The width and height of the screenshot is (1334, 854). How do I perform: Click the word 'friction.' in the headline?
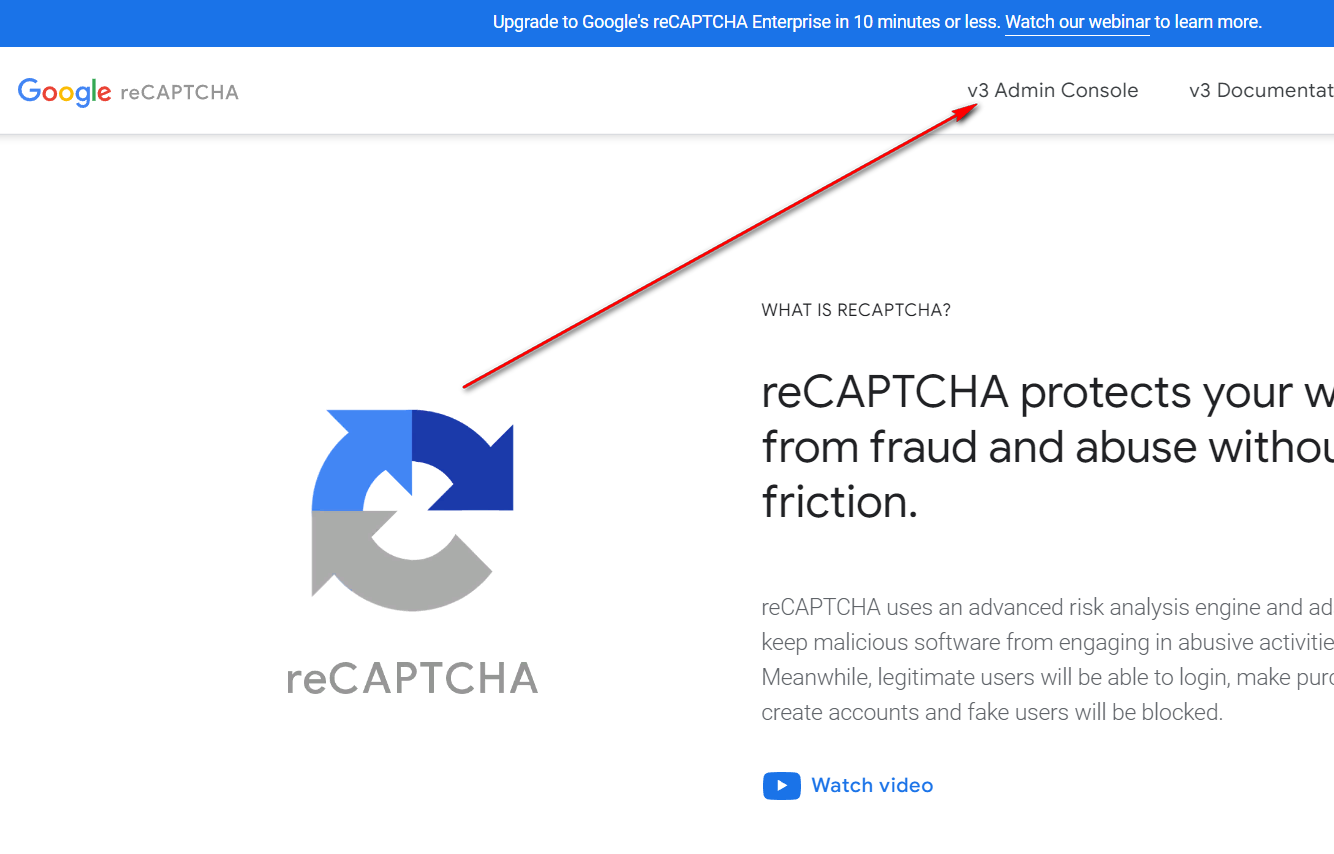839,501
